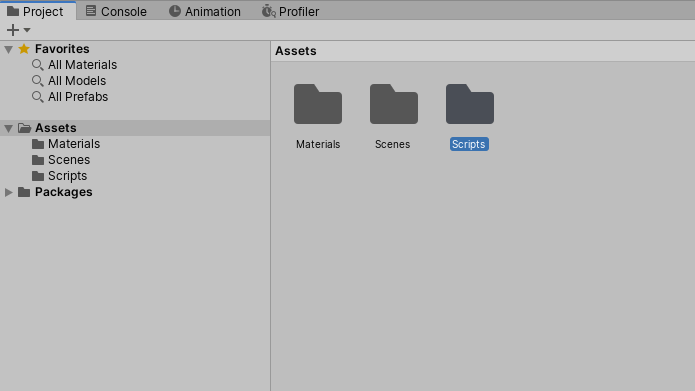
Task: Click the highlighted Scripts label
Action: point(469,144)
